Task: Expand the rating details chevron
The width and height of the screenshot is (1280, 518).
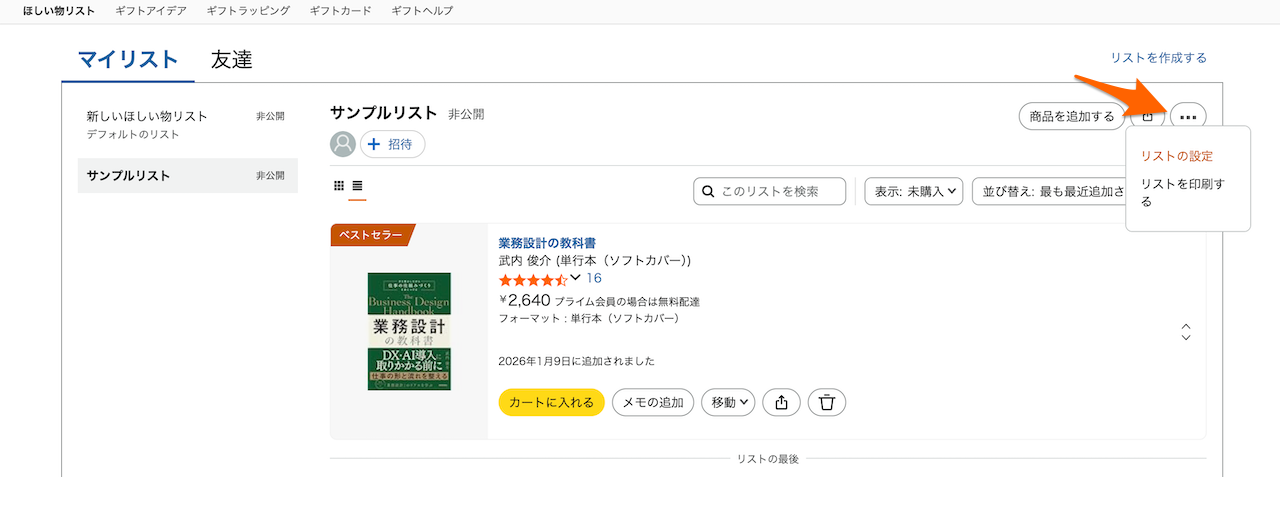Action: point(575,278)
